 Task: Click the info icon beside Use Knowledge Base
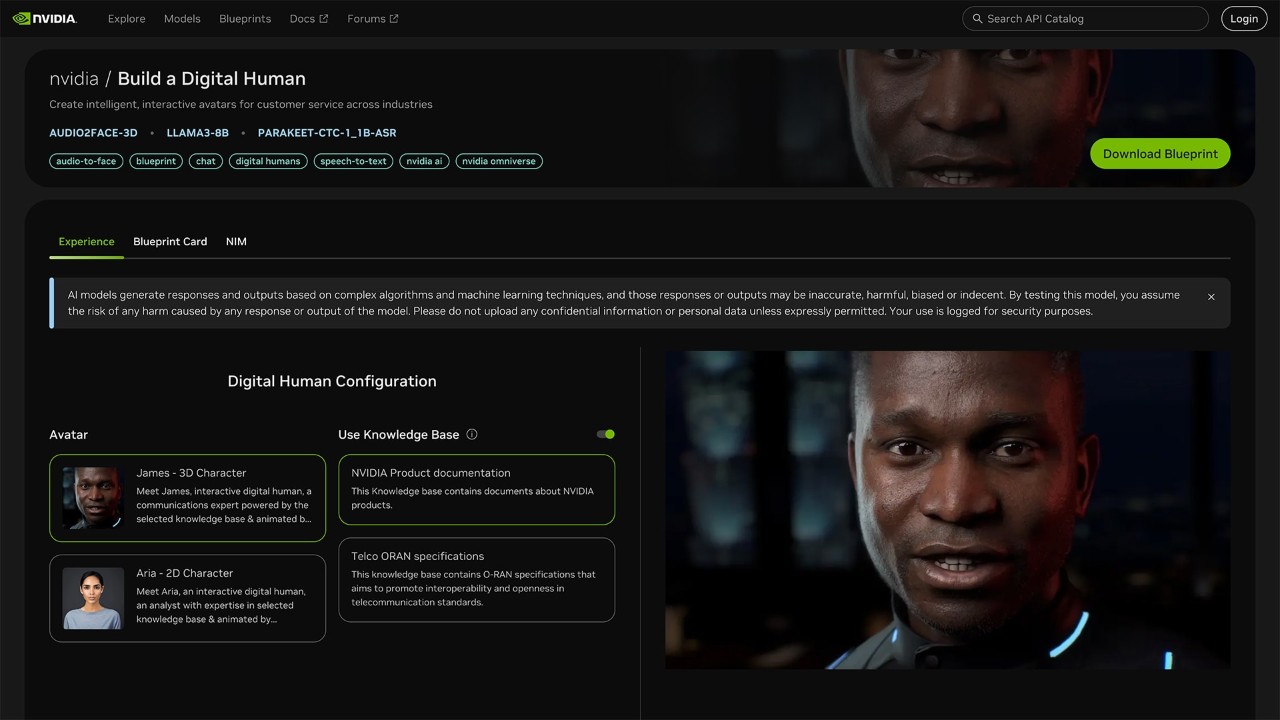(471, 434)
